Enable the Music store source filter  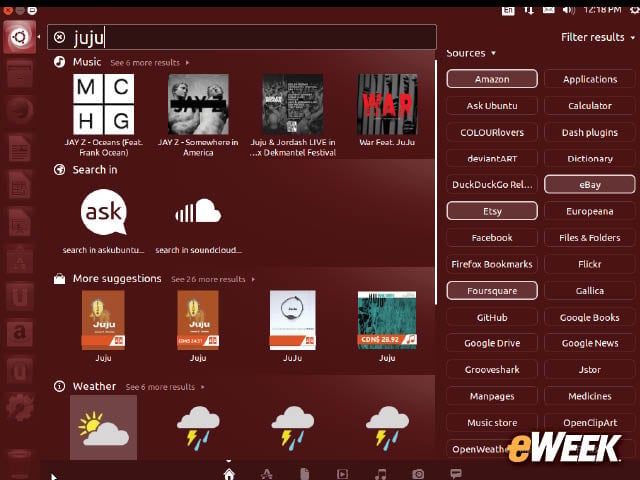tap(492, 422)
